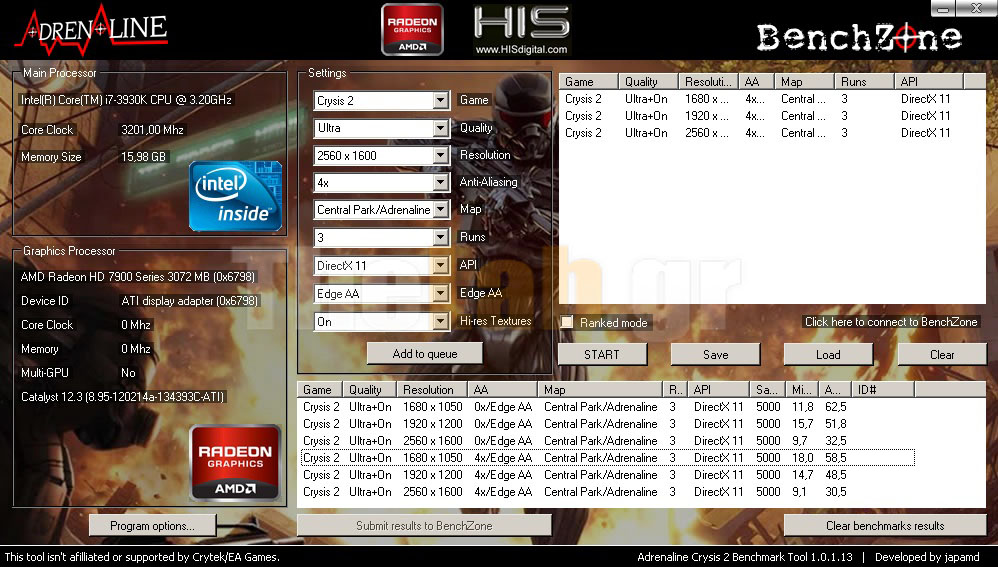Click the Radeon Graphics AMD badge in header
Screen dimensions: 998x567
click(411, 28)
